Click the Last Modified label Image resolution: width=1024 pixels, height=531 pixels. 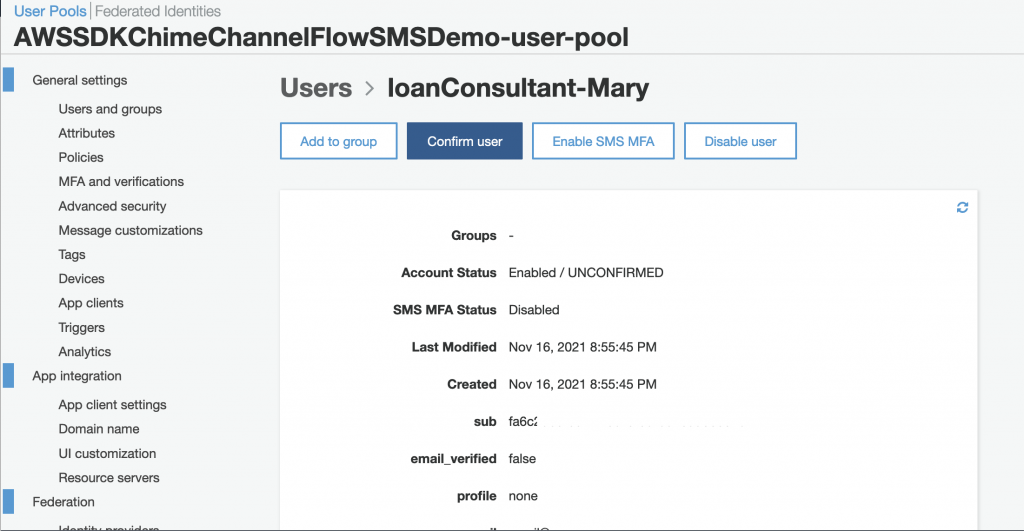click(x=454, y=347)
